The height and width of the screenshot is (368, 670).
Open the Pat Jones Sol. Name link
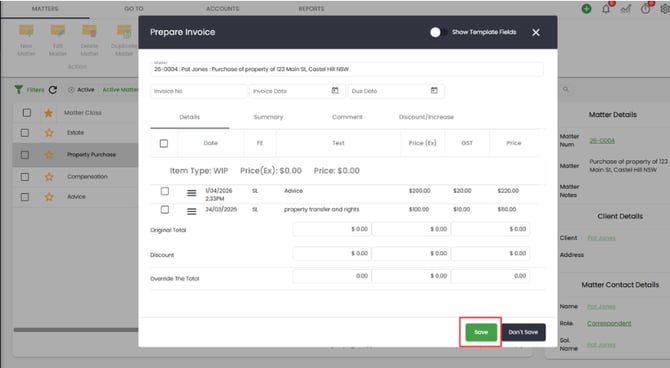click(x=601, y=344)
